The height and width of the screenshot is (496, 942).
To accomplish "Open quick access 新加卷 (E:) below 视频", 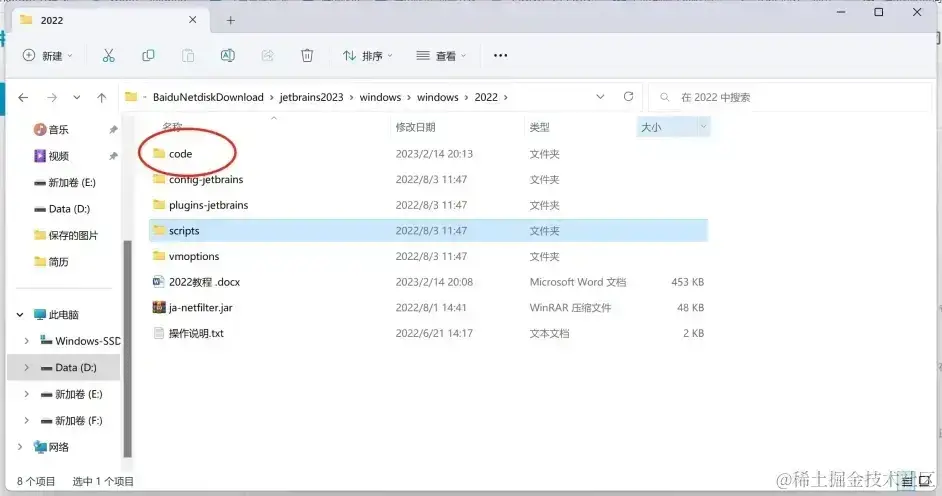I will pos(71,183).
